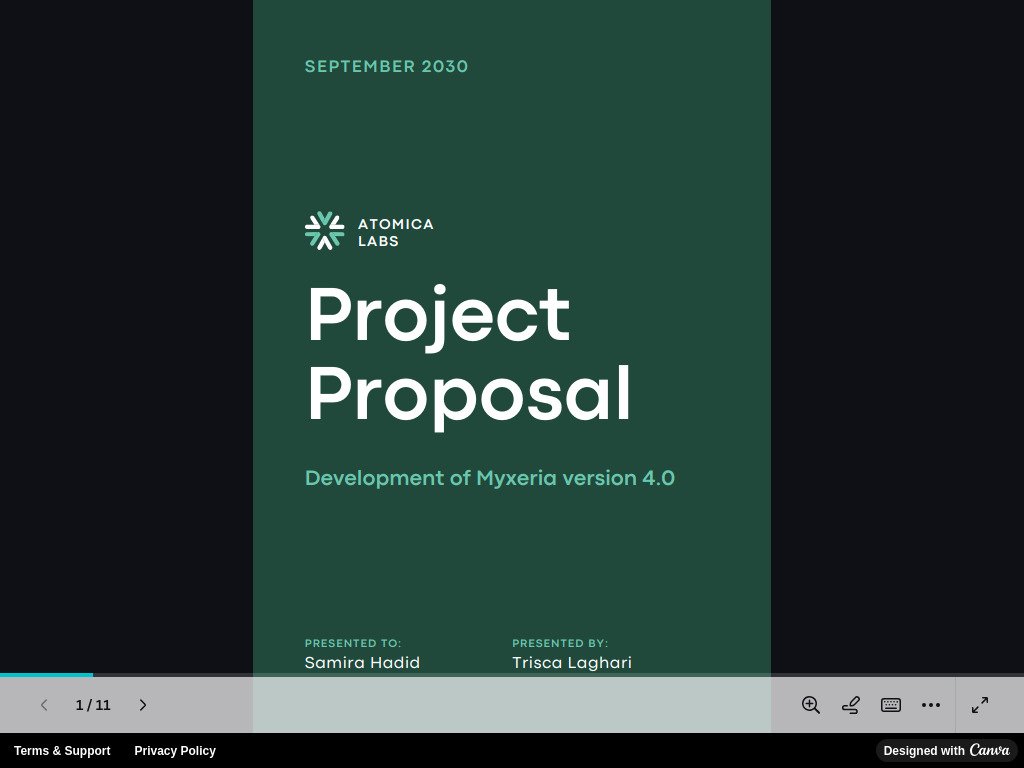Image resolution: width=1024 pixels, height=768 pixels.
Task: Open Terms & Support
Action: 62,750
